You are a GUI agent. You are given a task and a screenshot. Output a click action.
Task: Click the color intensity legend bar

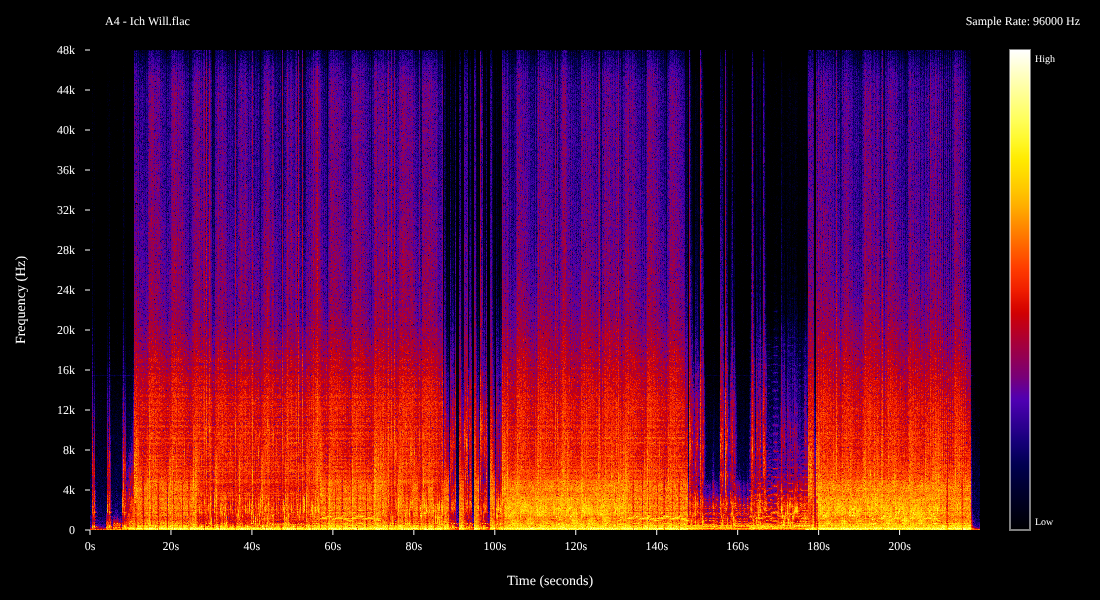pos(1019,290)
